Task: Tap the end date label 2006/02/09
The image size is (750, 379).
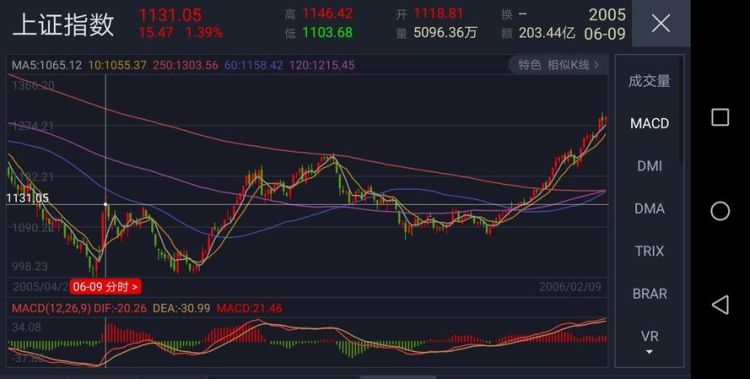Action: [x=570, y=287]
